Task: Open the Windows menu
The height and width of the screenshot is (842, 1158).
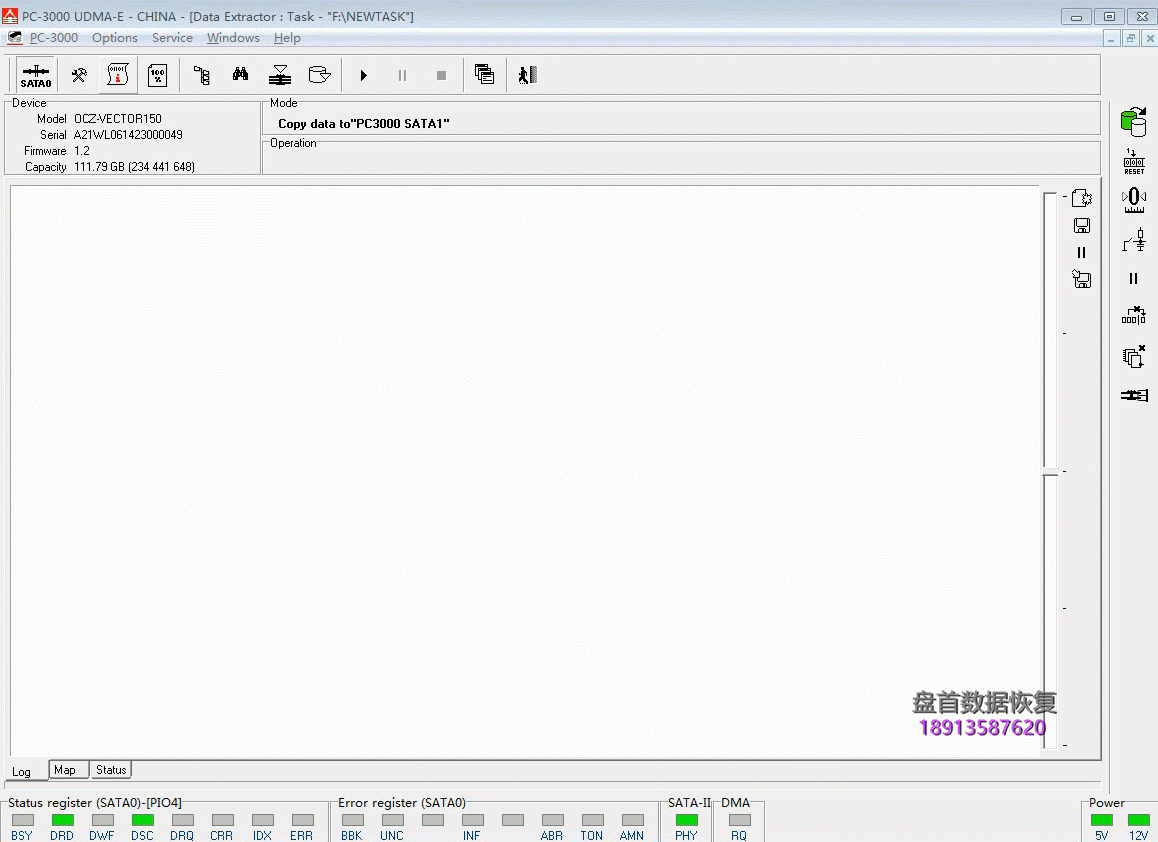Action: 233,38
